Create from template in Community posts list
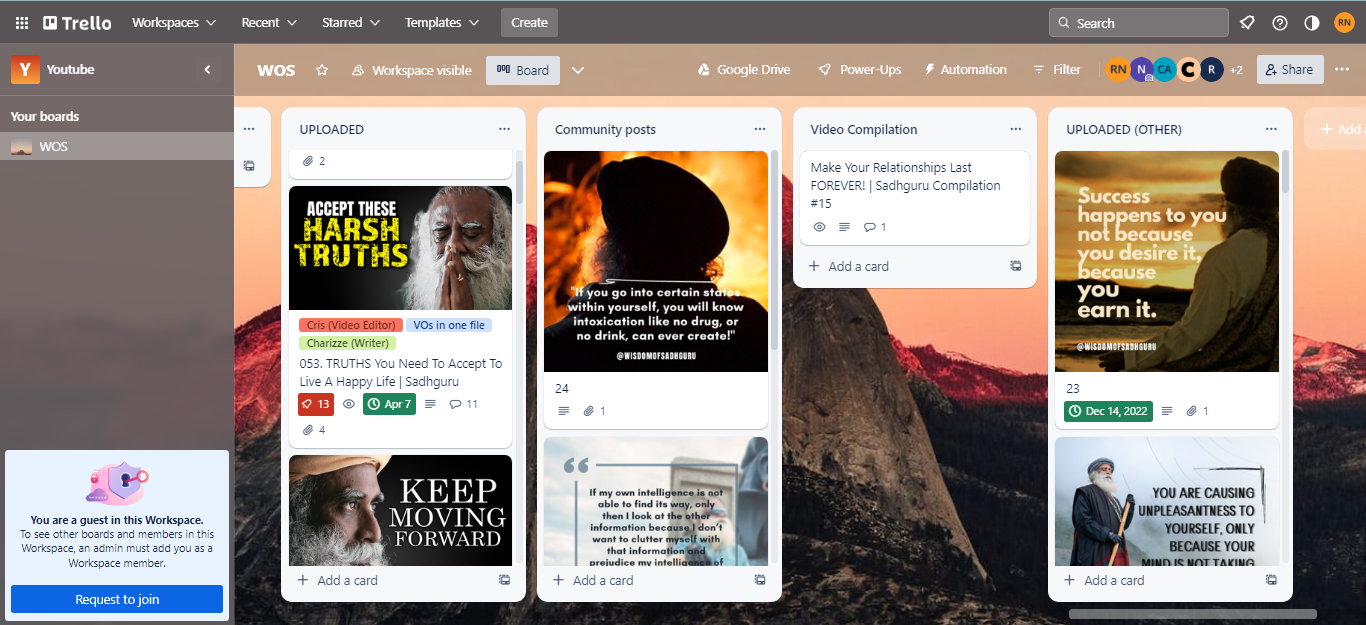The height and width of the screenshot is (625, 1366). tap(760, 580)
